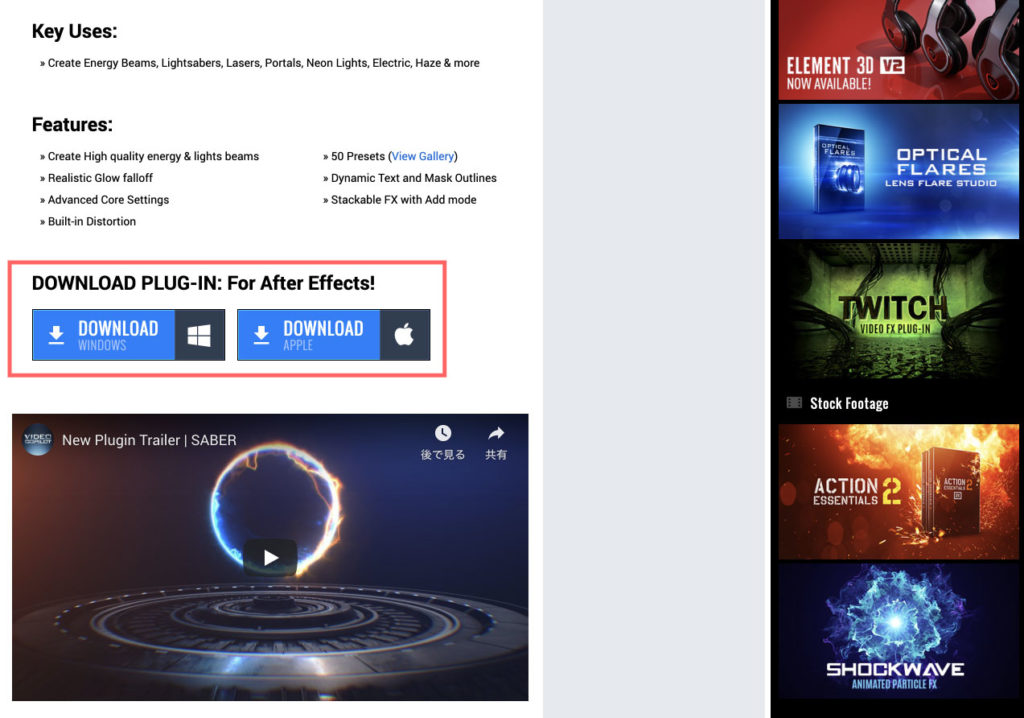This screenshot has width=1024, height=718.
Task: Click the Download Windows button
Action: point(128,335)
